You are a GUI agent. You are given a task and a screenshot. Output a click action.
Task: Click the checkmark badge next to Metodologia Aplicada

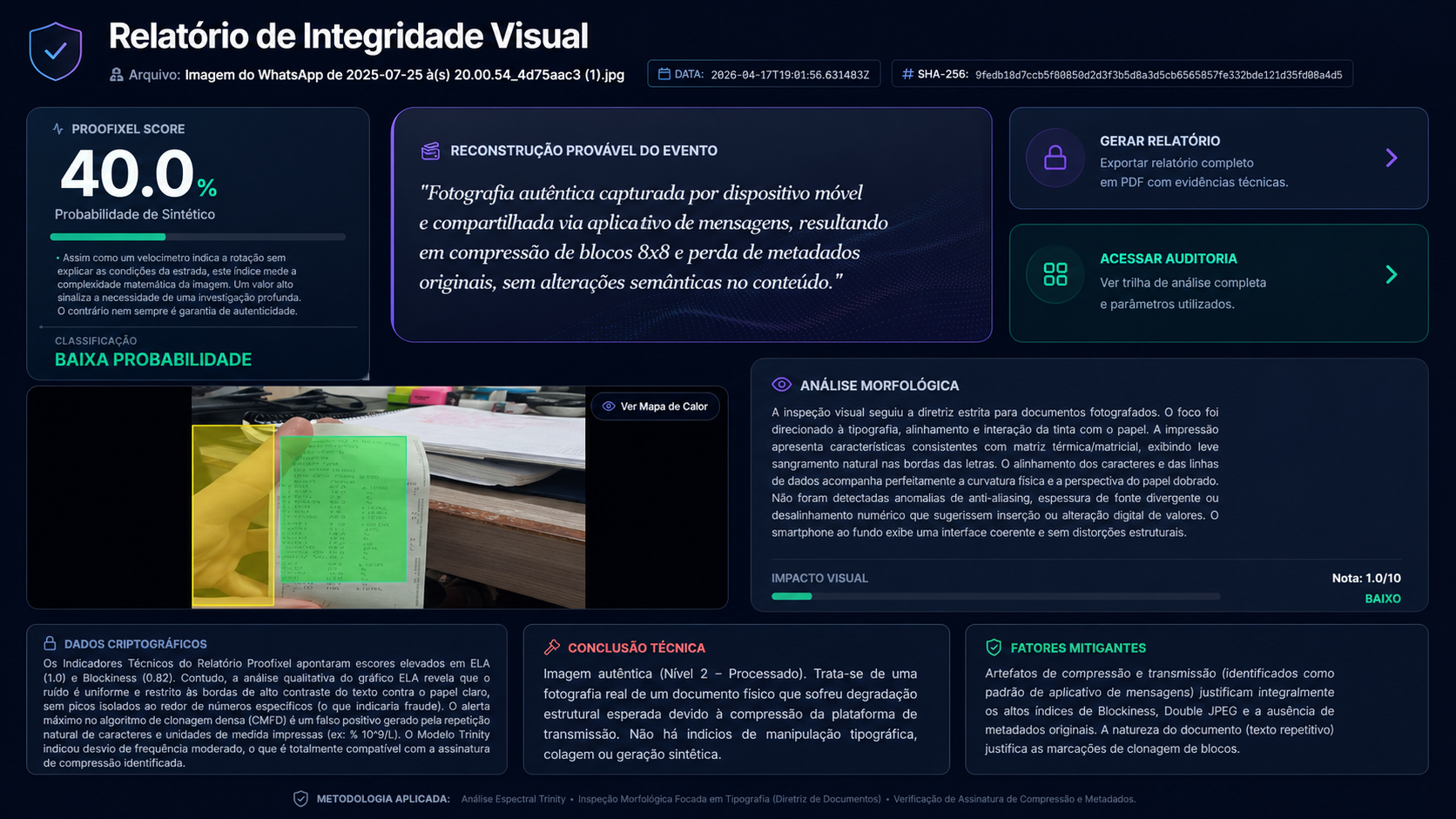click(301, 798)
